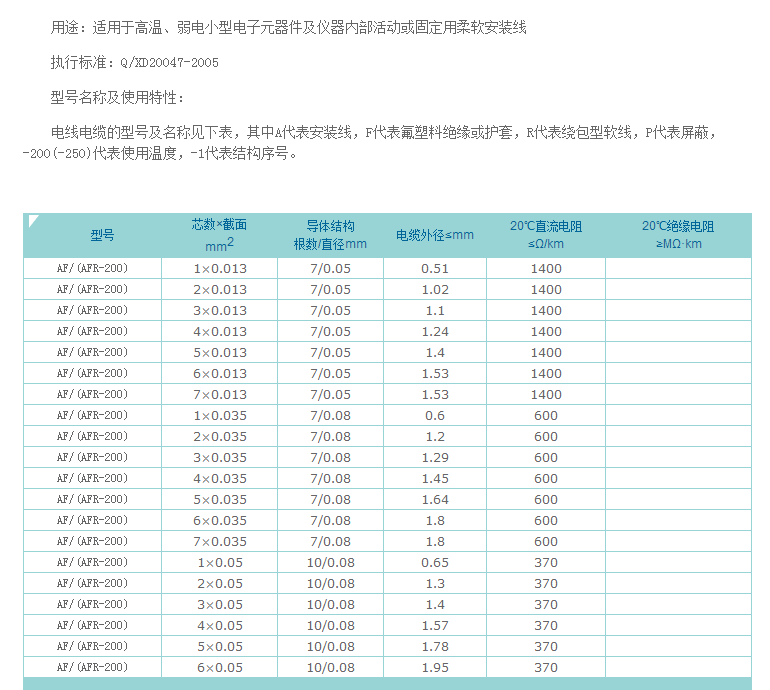
Task: Click 7/0.05 in the 4×0.013 row
Action: (x=330, y=332)
